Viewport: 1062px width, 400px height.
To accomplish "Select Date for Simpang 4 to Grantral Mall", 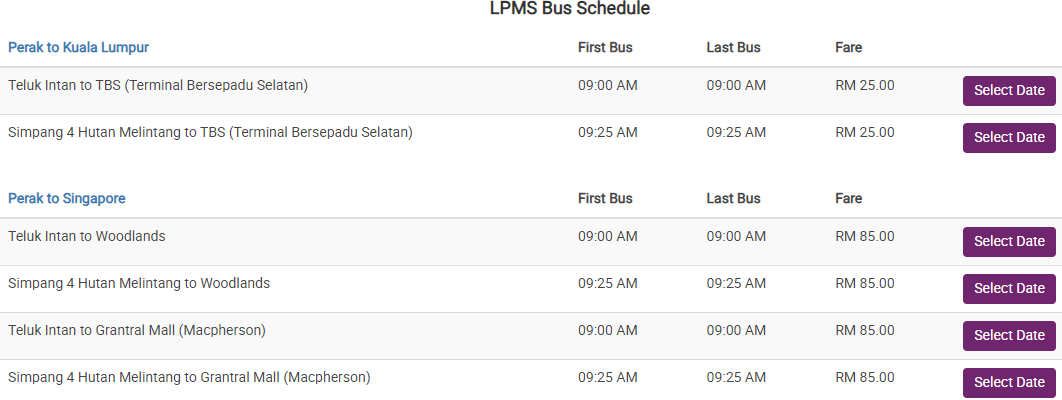I will coord(1008,383).
